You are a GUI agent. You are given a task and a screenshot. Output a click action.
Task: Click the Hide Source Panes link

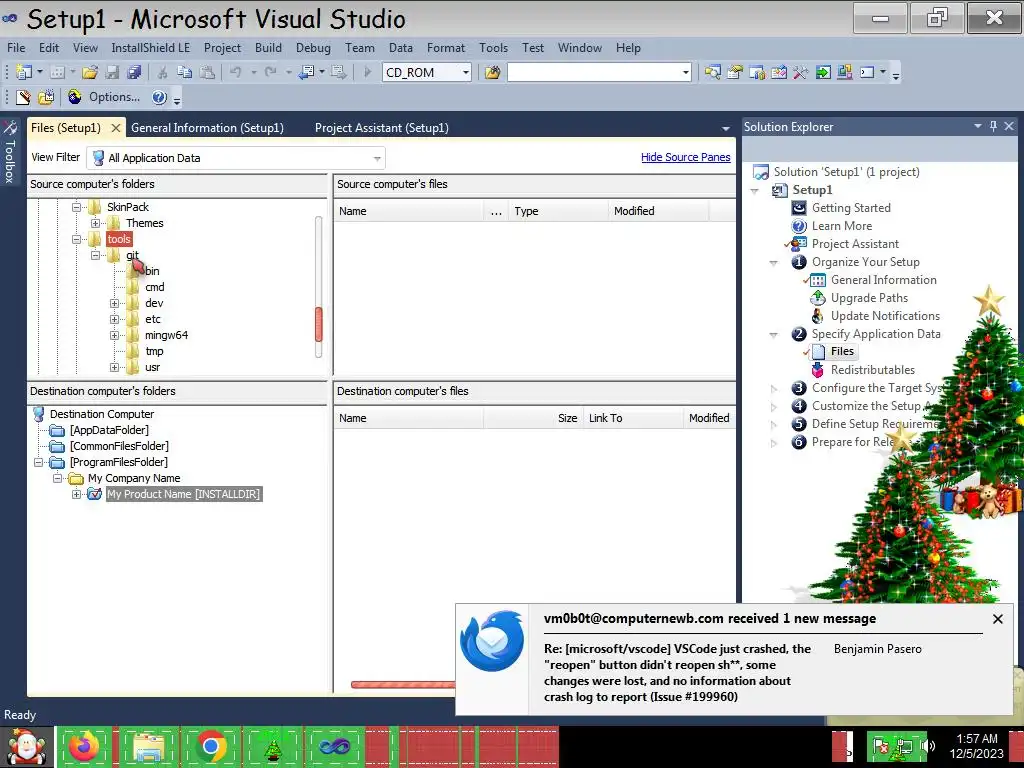[x=685, y=157]
